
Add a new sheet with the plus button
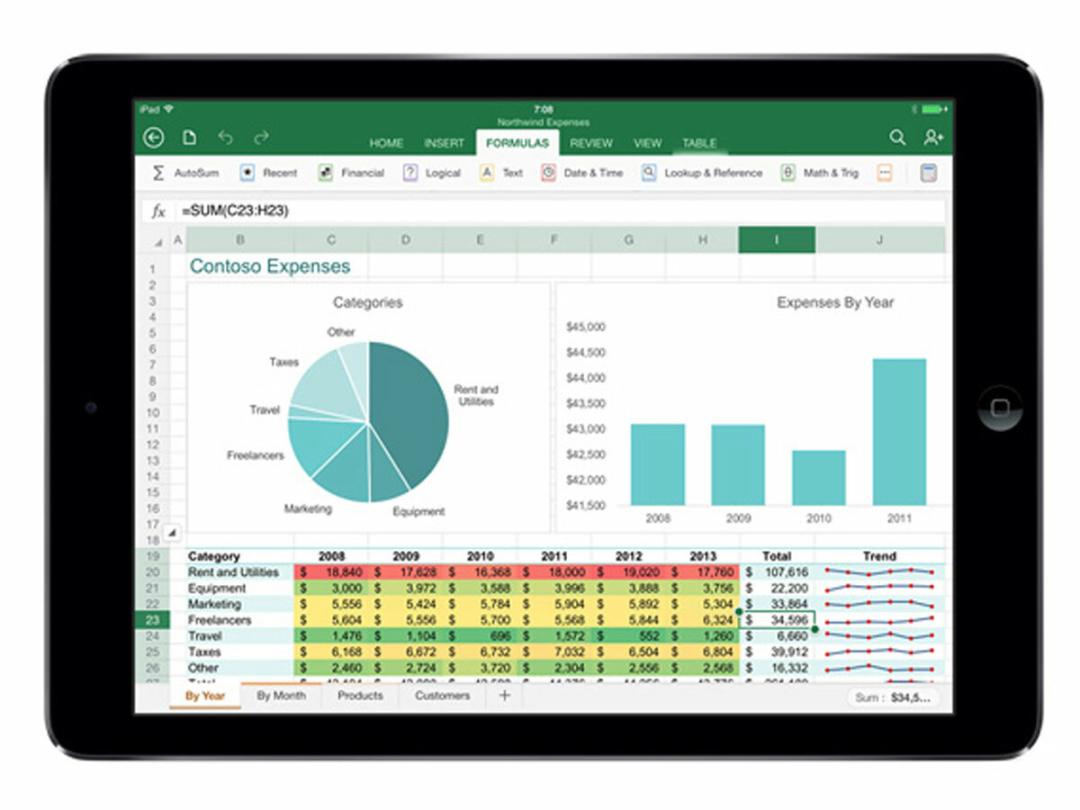pos(504,695)
